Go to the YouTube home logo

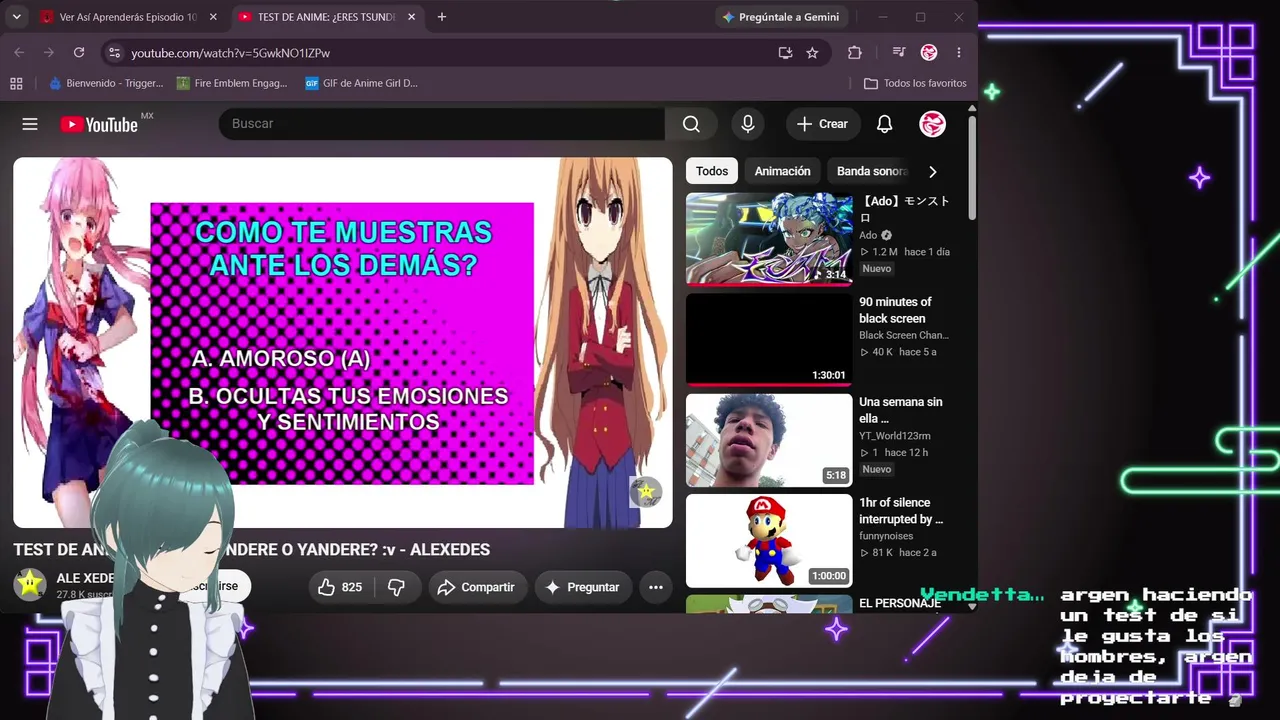(99, 124)
